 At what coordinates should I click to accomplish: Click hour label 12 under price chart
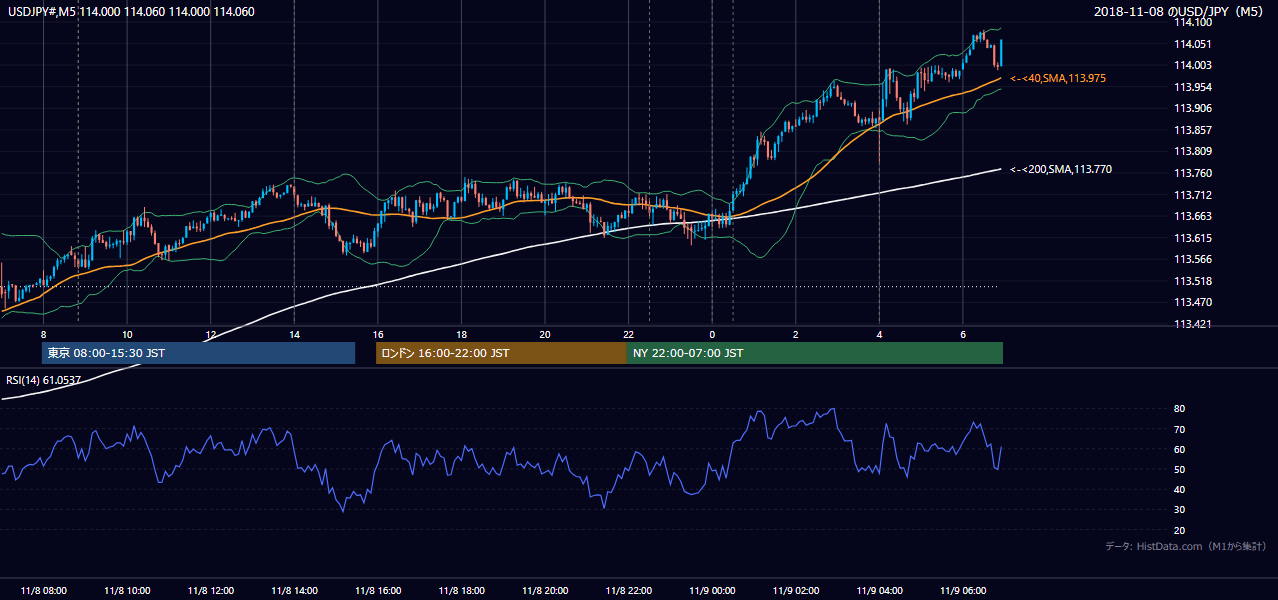click(x=210, y=334)
